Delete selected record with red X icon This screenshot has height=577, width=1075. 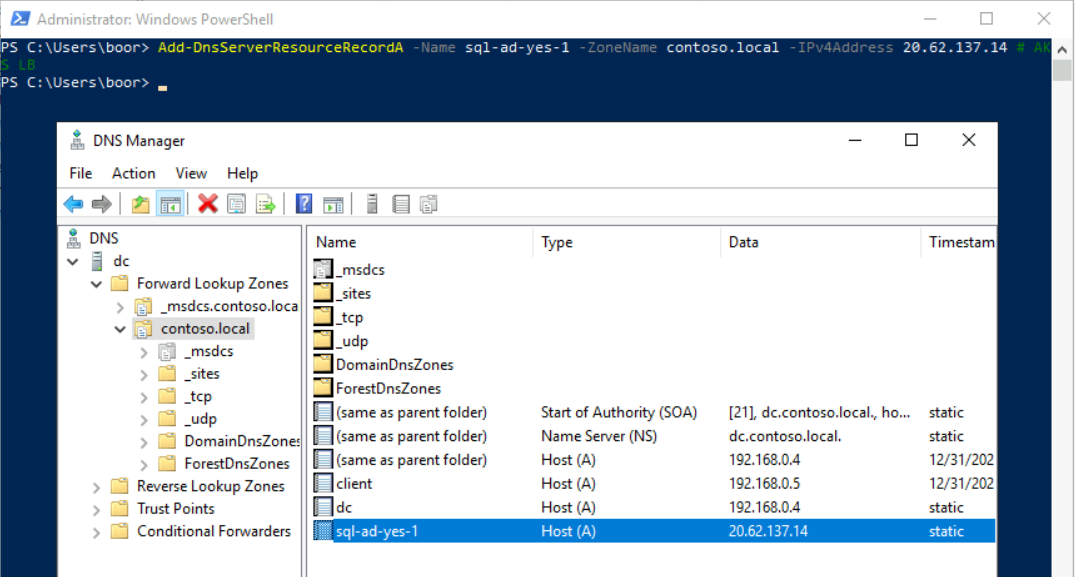tap(208, 204)
